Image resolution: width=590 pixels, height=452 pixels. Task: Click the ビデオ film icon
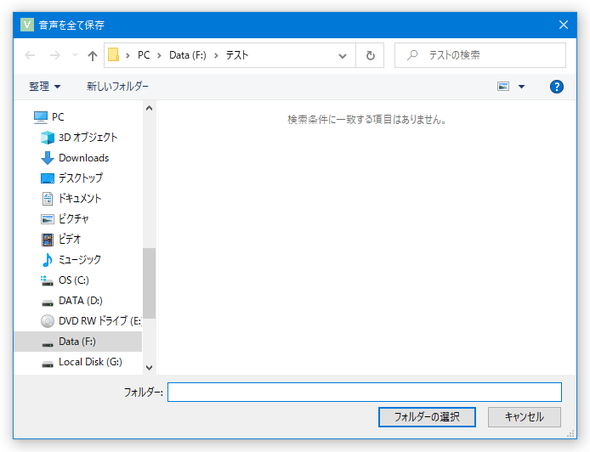coord(47,239)
